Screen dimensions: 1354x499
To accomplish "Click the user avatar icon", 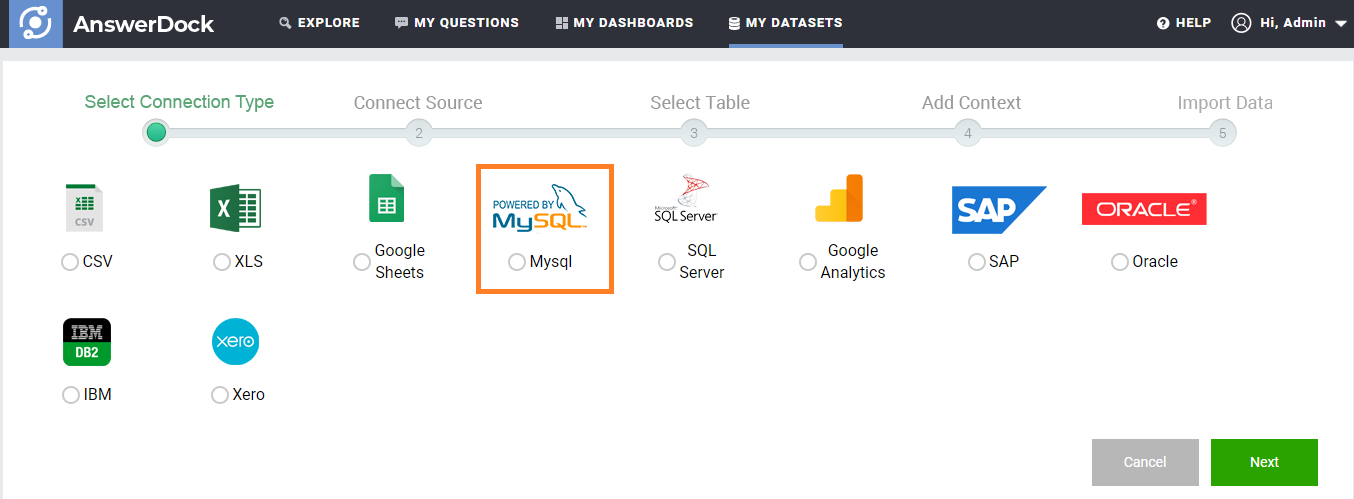I will pyautogui.click(x=1241, y=23).
